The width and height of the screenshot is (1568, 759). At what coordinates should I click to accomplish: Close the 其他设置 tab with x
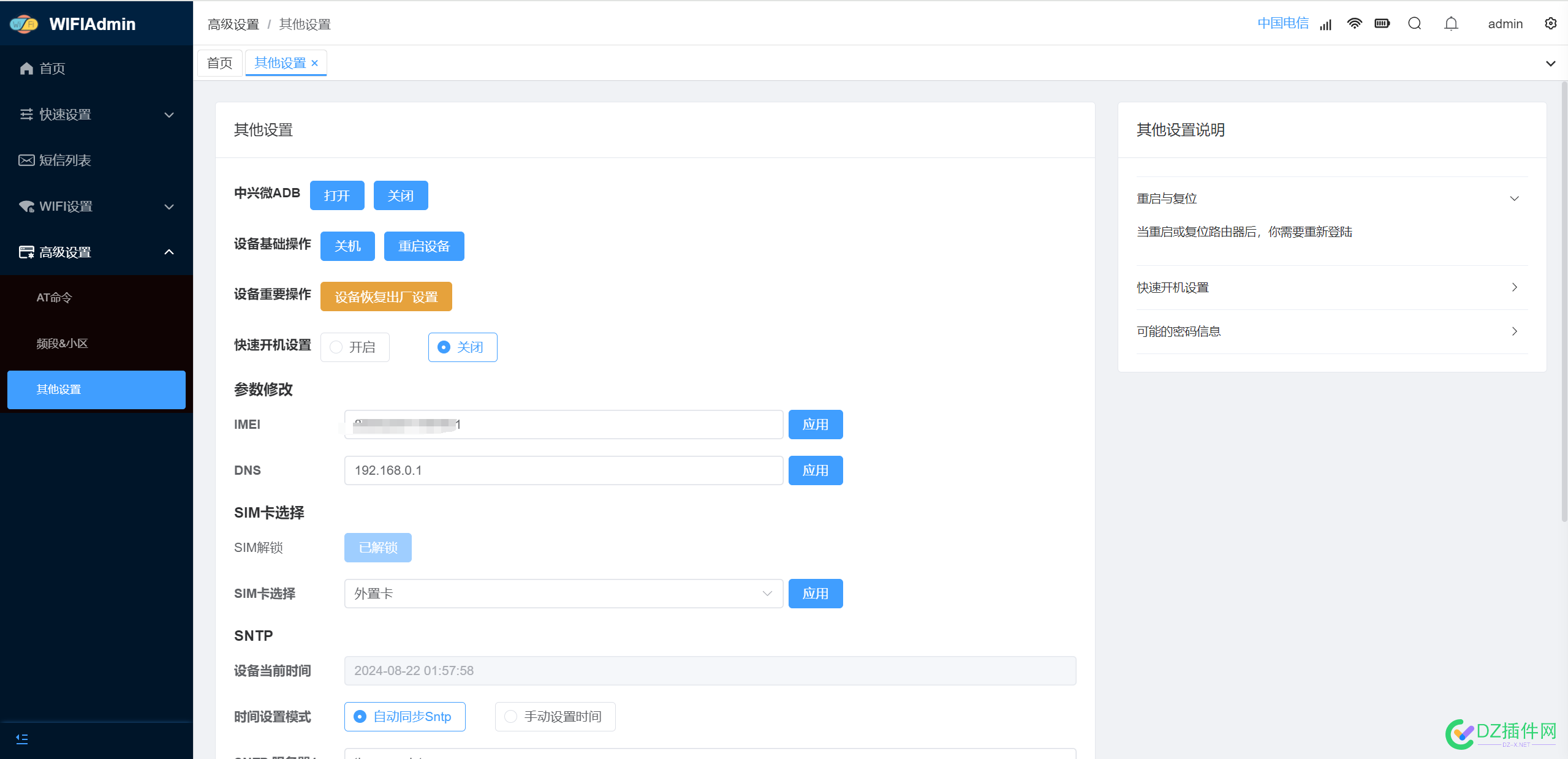tap(315, 63)
